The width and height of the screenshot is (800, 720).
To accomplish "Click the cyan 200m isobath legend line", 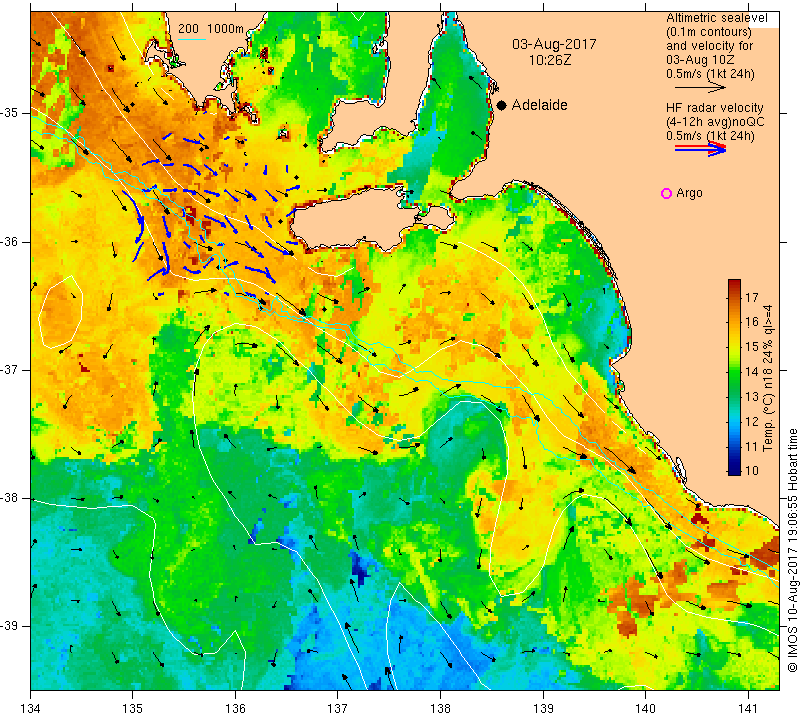I will (x=192, y=39).
